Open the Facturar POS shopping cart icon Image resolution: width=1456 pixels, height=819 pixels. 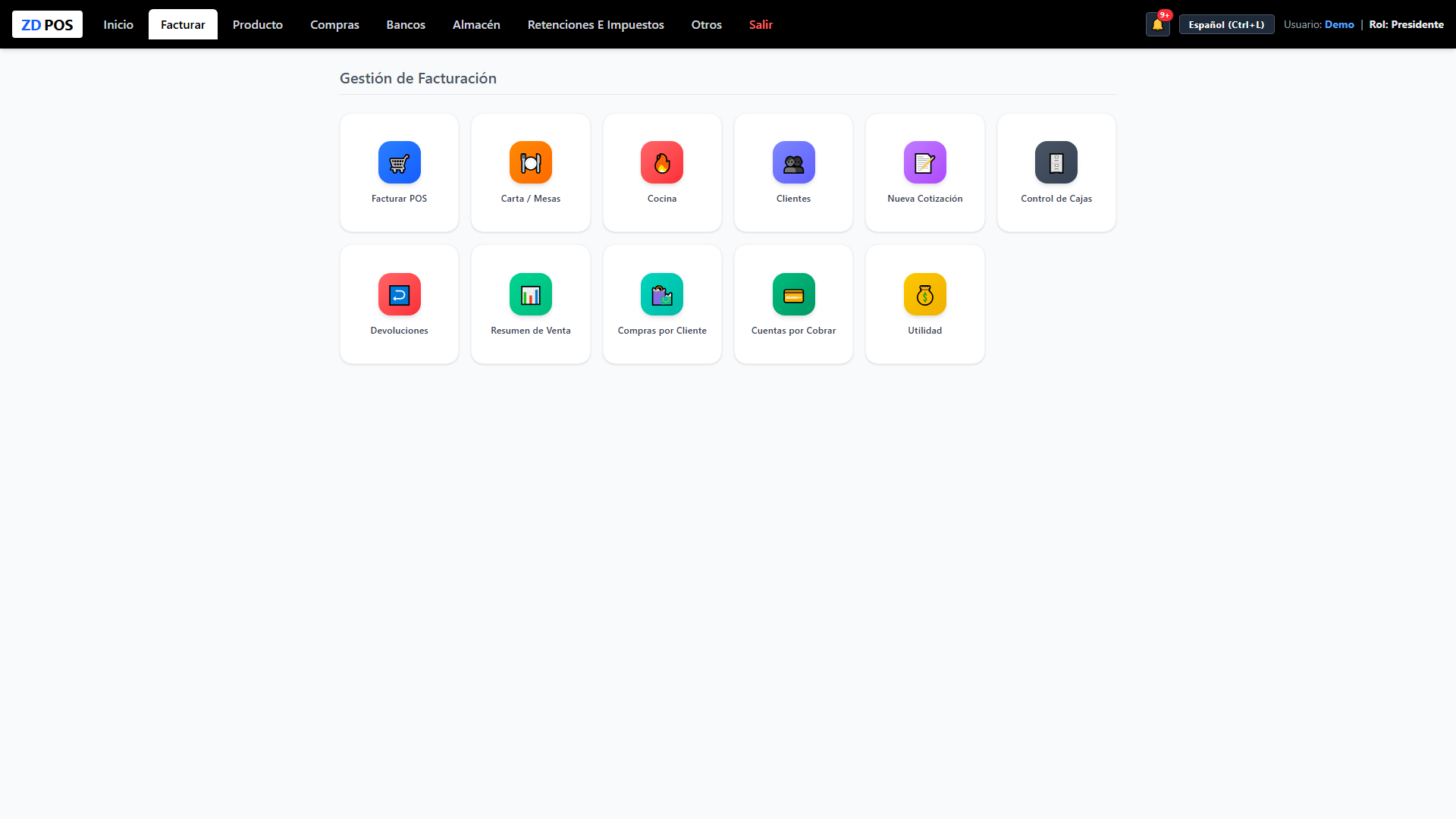point(399,162)
